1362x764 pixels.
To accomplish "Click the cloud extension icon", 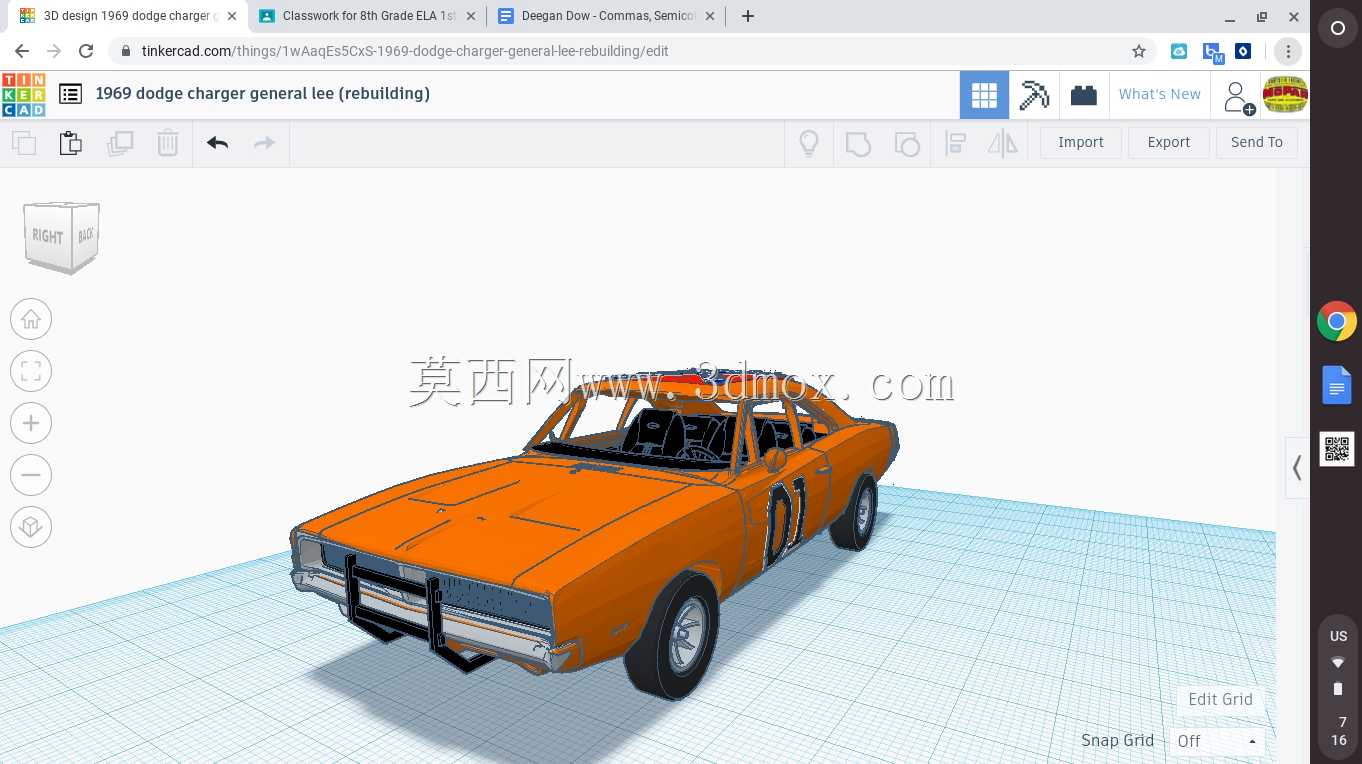I will coord(1179,51).
